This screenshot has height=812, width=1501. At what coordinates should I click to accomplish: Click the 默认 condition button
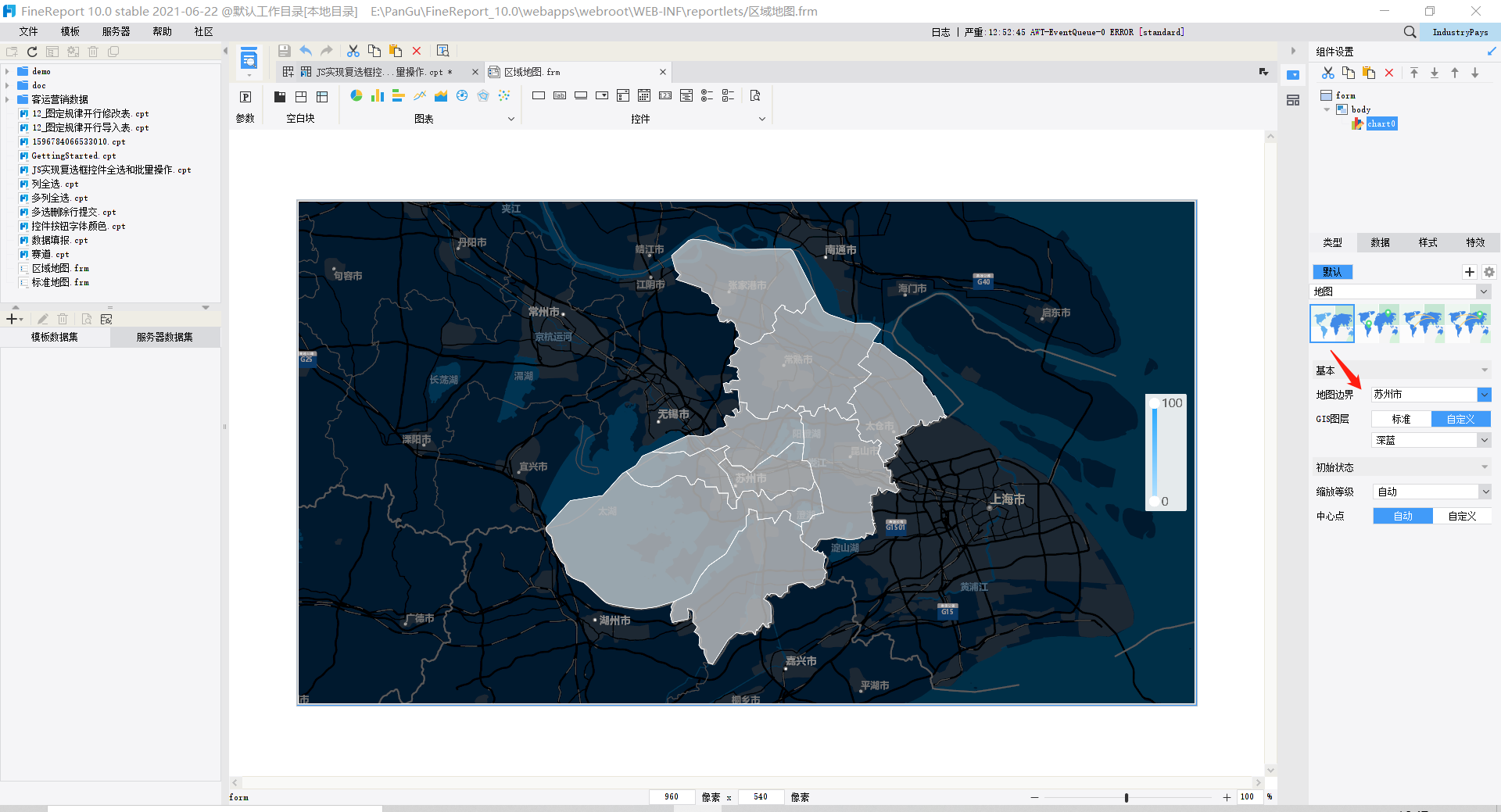tap(1332, 272)
